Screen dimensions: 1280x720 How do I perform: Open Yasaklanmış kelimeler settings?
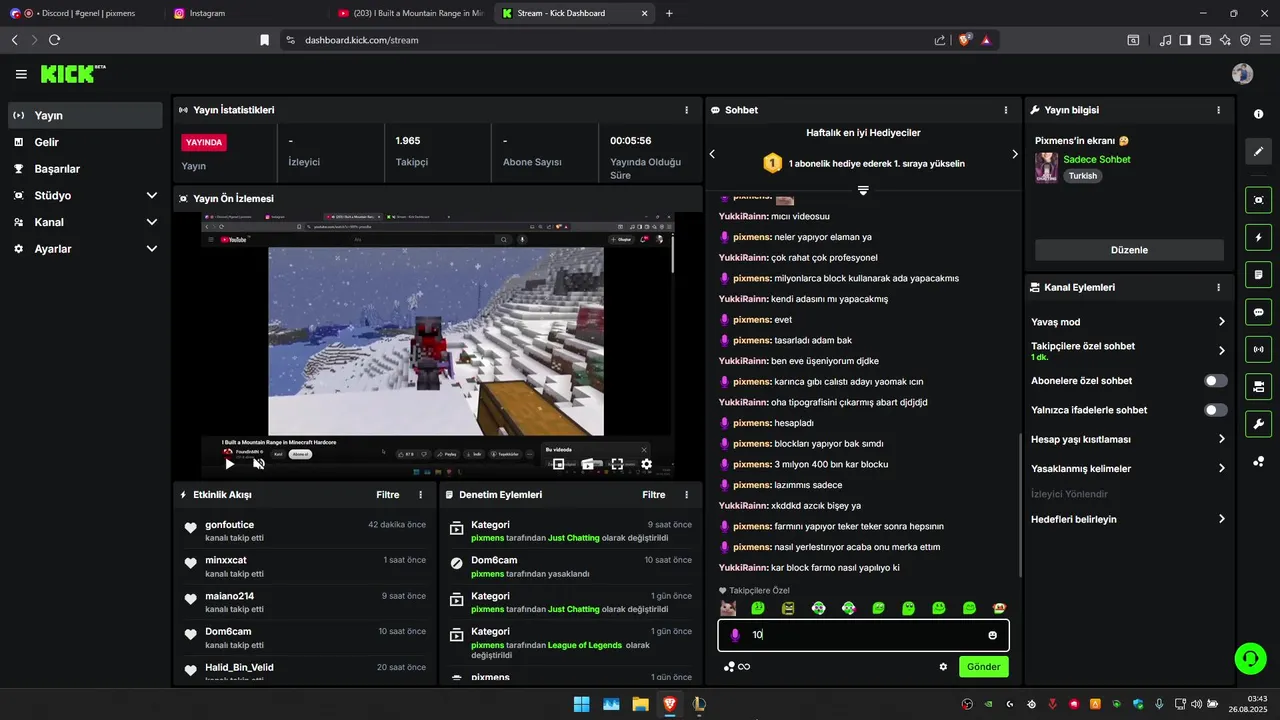pos(1128,468)
